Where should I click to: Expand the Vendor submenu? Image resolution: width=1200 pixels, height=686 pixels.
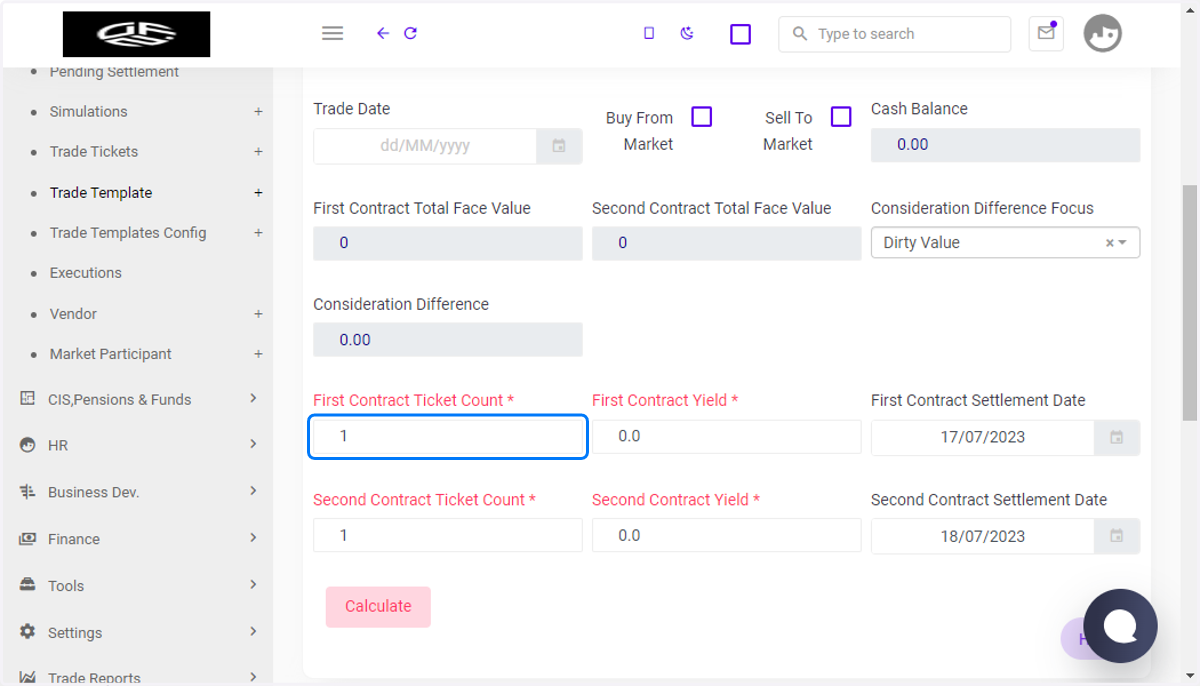tap(258, 314)
